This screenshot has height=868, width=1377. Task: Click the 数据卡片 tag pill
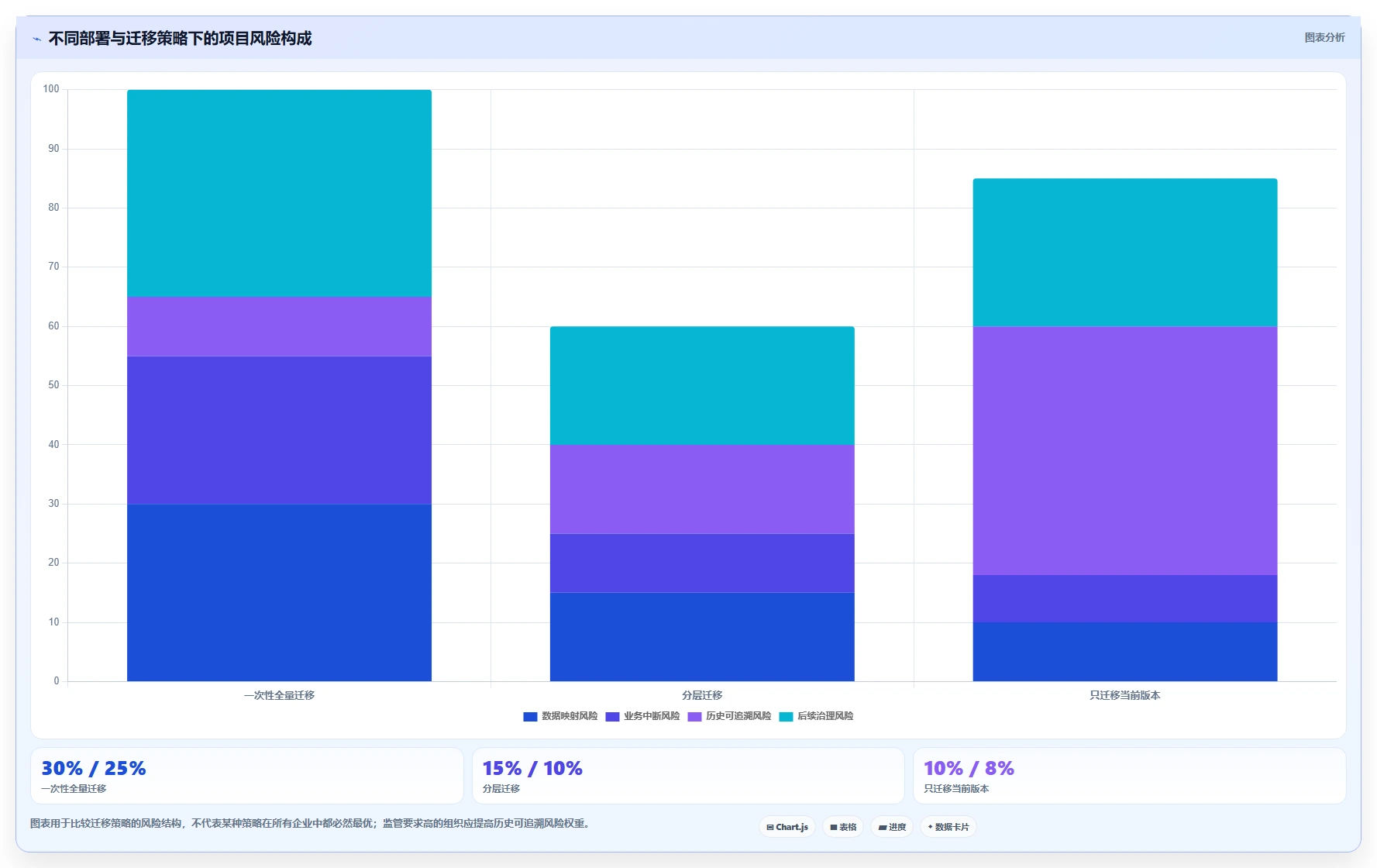(948, 827)
